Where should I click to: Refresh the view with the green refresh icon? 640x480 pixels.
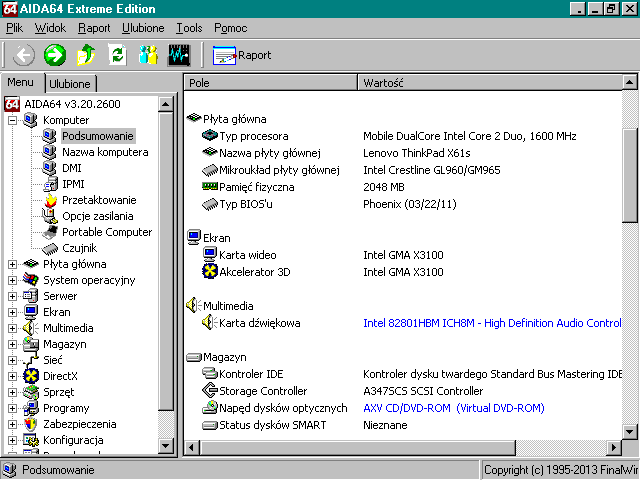(x=117, y=55)
